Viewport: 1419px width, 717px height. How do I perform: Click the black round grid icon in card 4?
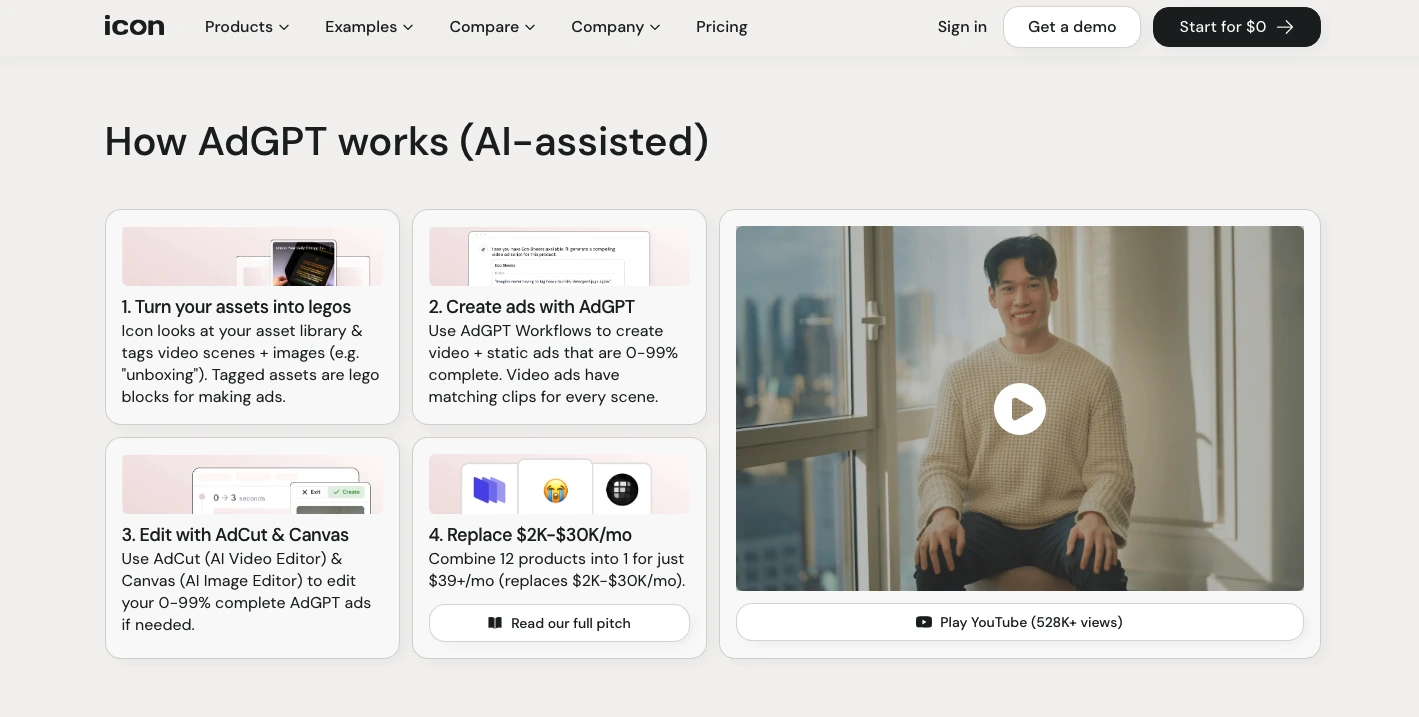point(622,490)
